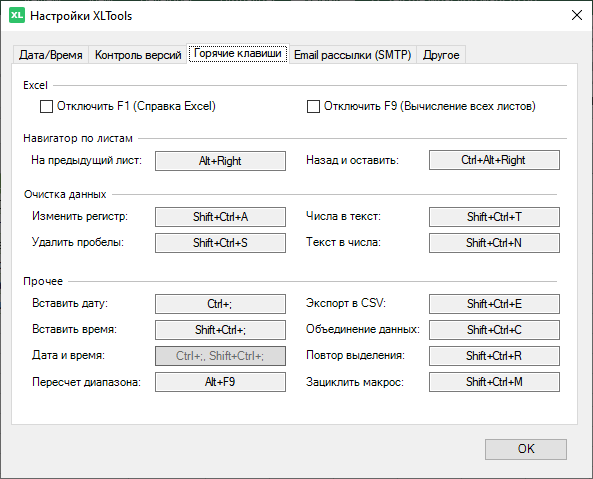Viewport: 593px width, 479px height.
Task: Open the Контроль версий tab
Action: [138, 55]
